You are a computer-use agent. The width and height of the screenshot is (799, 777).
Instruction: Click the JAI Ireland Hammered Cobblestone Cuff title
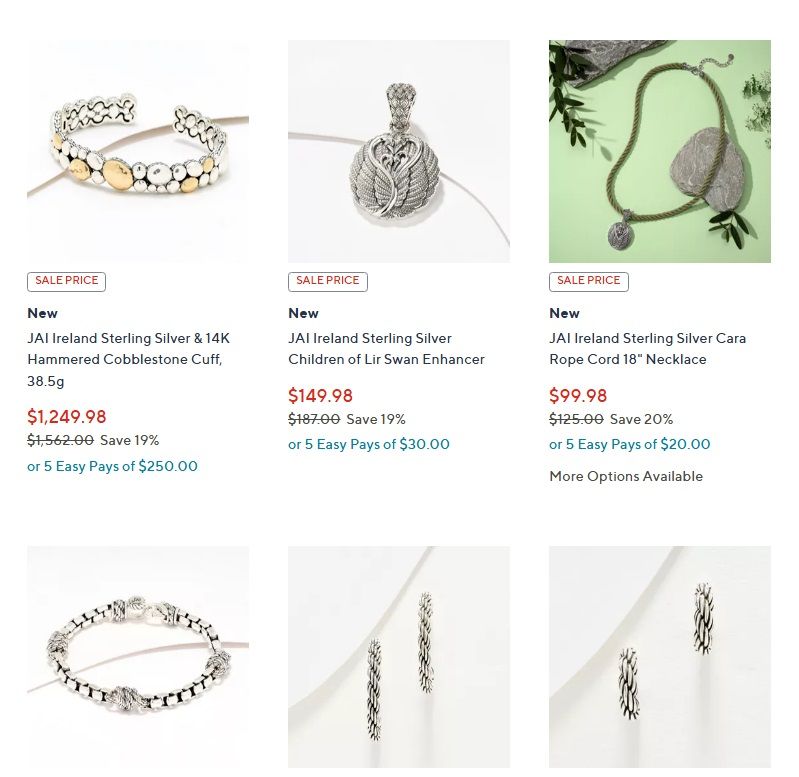point(128,360)
